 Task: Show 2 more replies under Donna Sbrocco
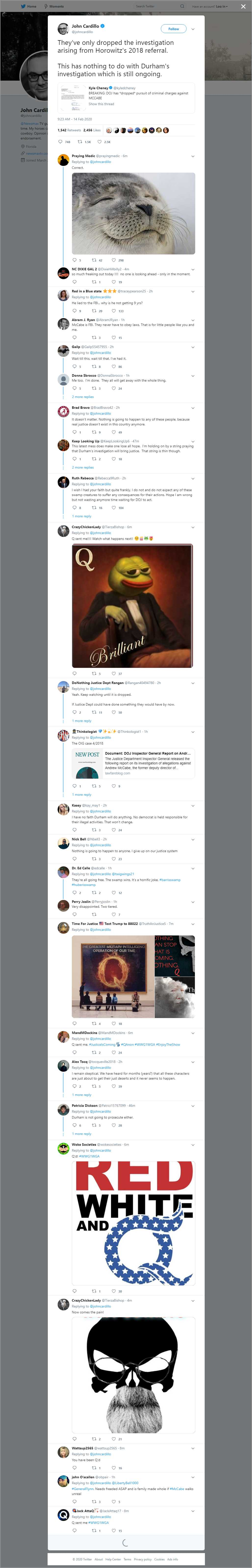tap(83, 397)
